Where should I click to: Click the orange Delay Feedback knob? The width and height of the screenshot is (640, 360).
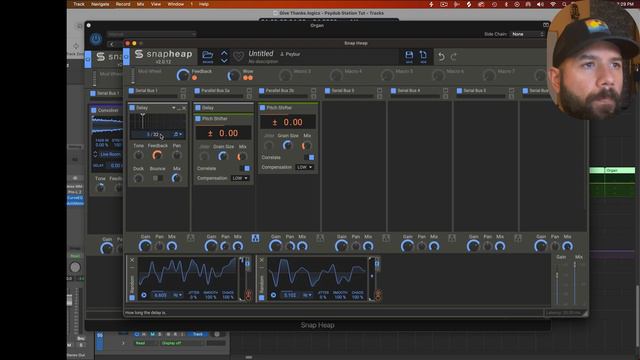pyautogui.click(x=157, y=155)
